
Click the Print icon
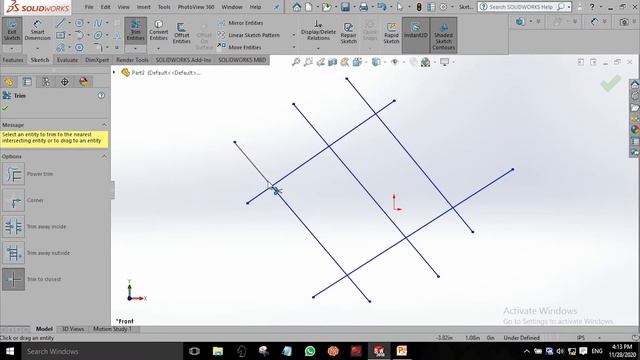click(x=363, y=7)
